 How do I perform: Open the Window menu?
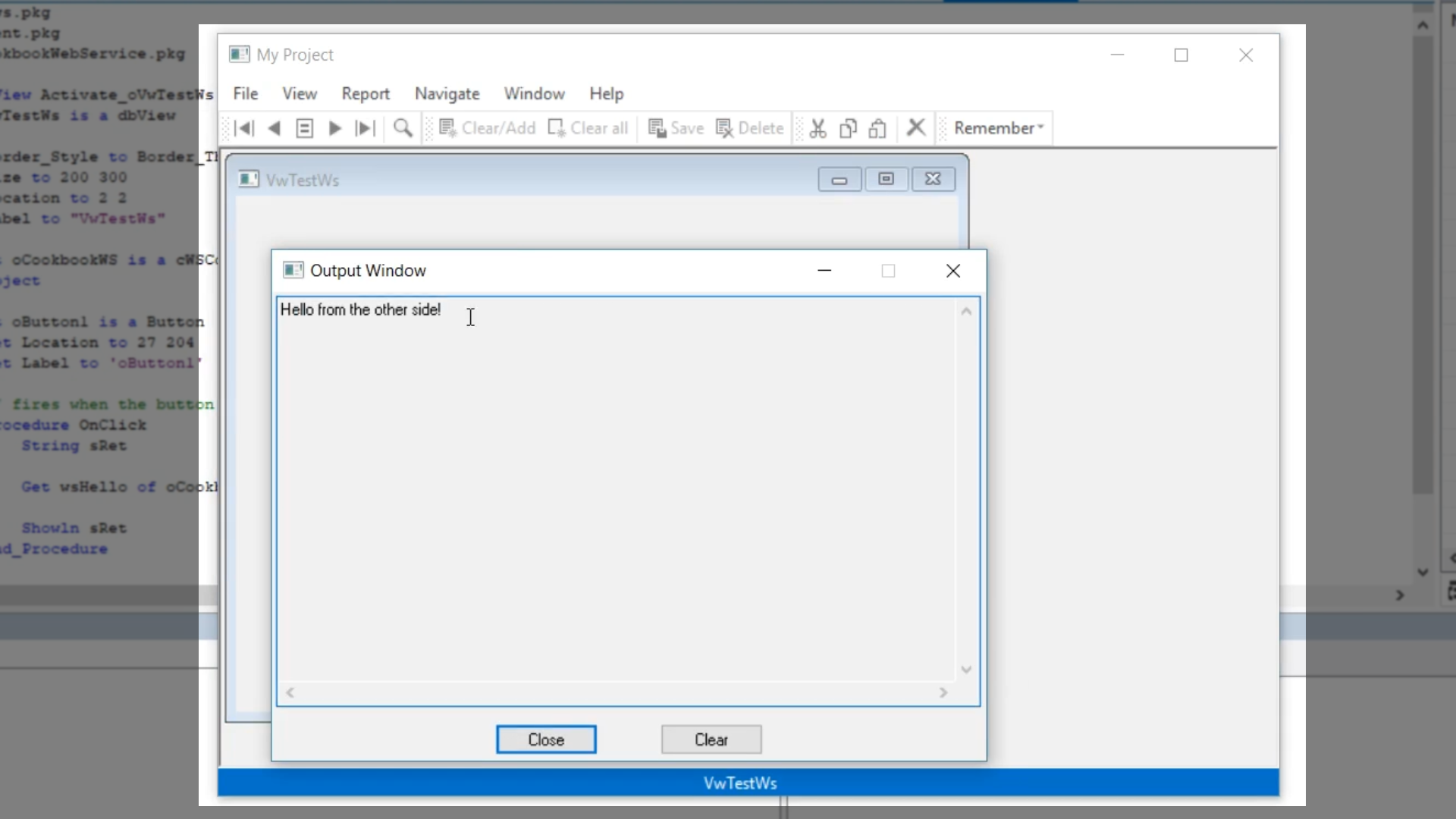click(x=535, y=94)
